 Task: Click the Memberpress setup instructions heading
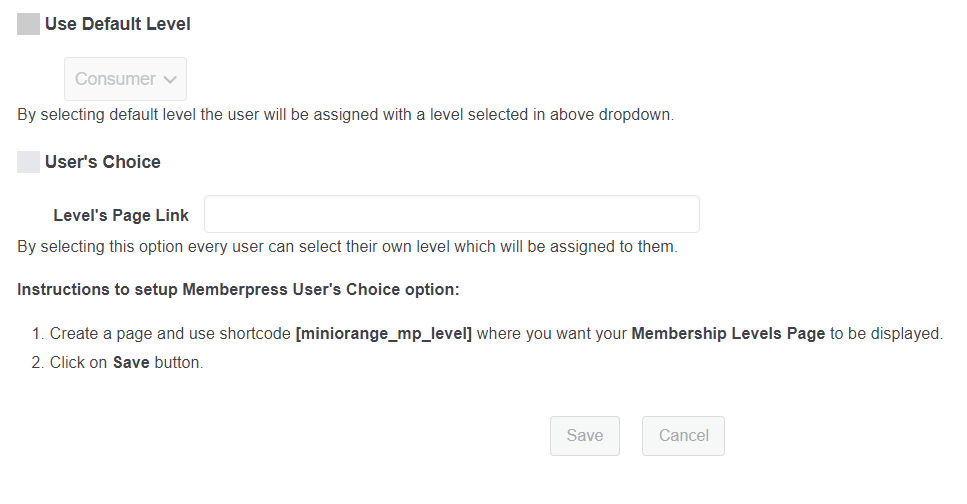coord(238,290)
